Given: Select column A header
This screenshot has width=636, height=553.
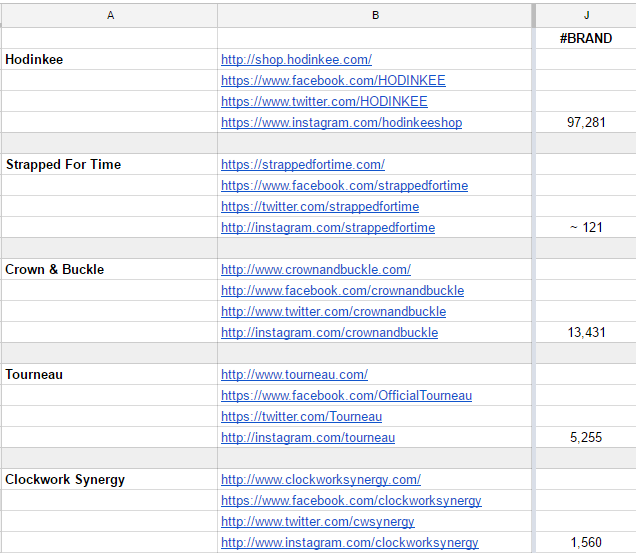Looking at the screenshot, I should pyautogui.click(x=109, y=14).
